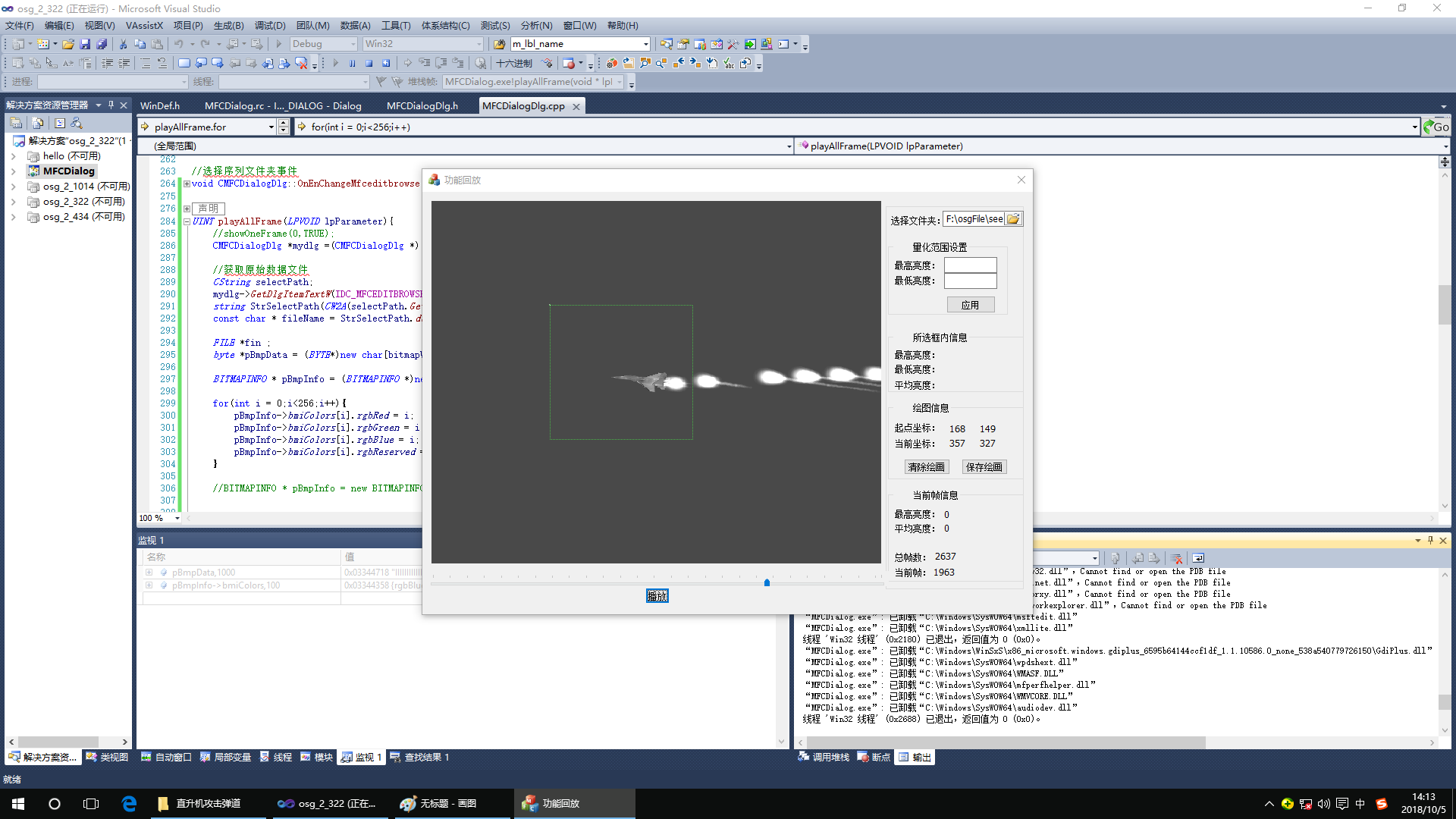Switch to the MFCDialogDlg.h tab
Screen dimensions: 1456x819
pos(422,105)
